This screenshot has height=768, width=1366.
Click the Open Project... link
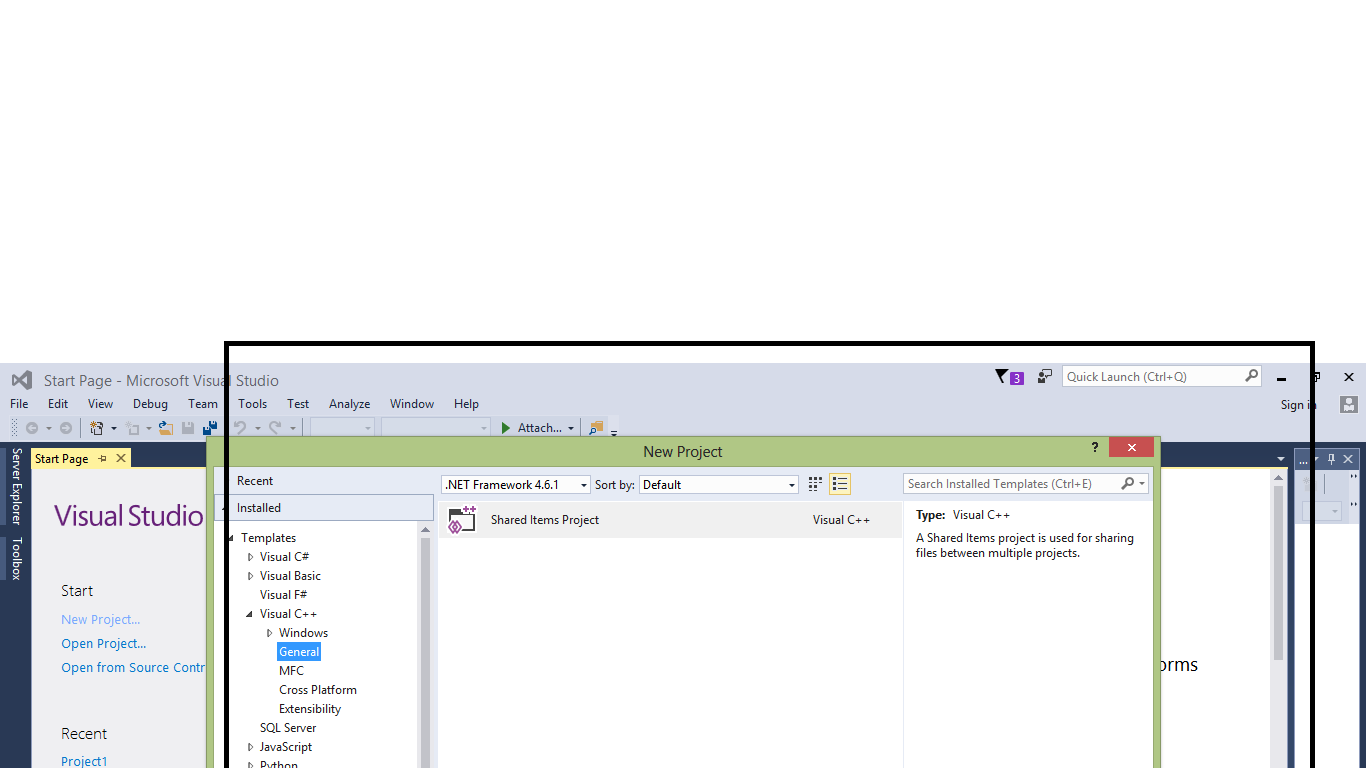coord(104,644)
